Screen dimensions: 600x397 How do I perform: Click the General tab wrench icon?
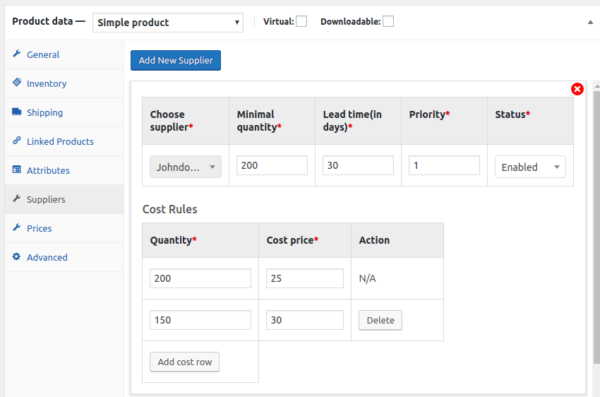[x=16, y=54]
